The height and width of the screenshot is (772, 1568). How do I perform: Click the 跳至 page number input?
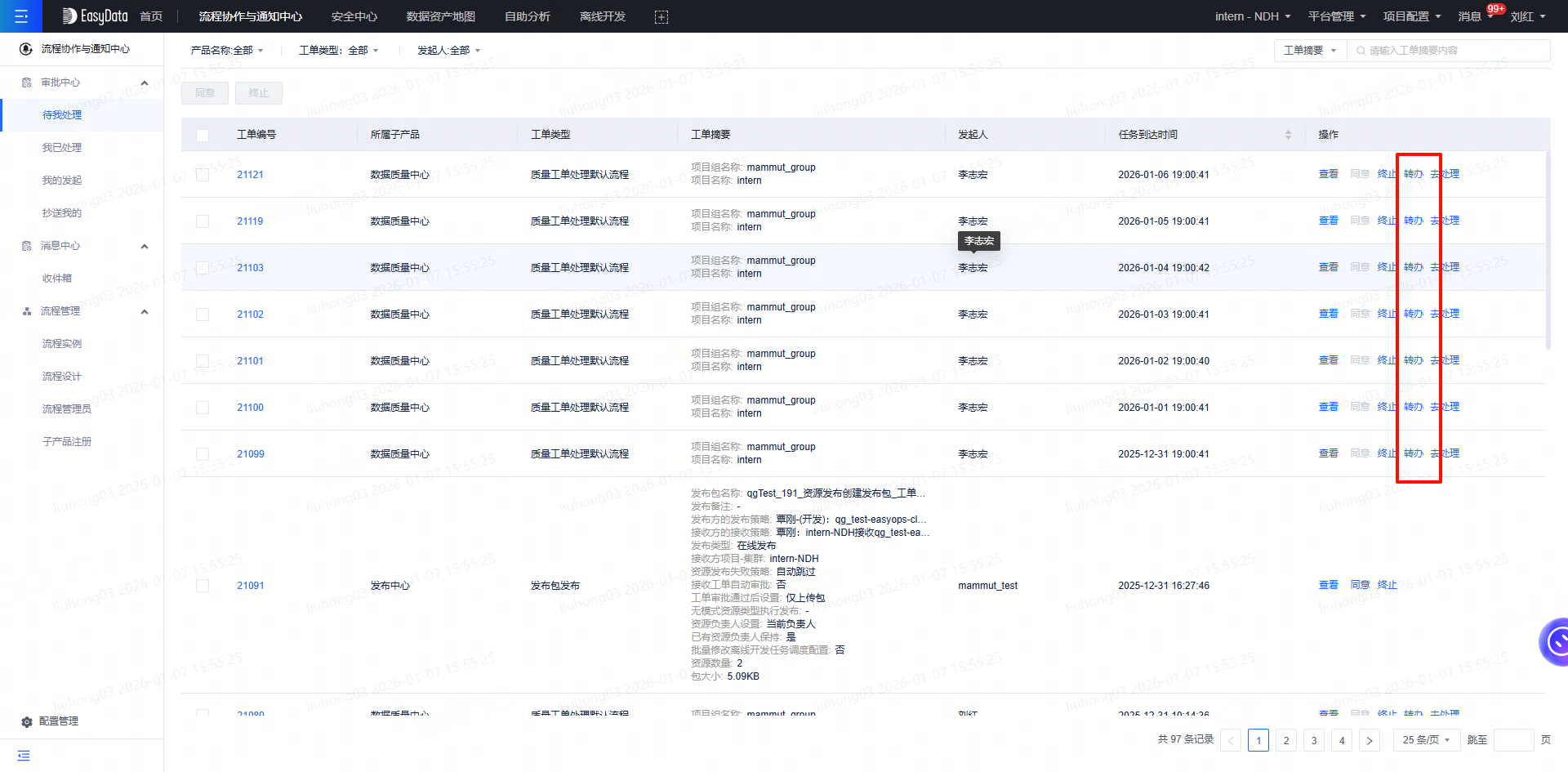click(1513, 740)
